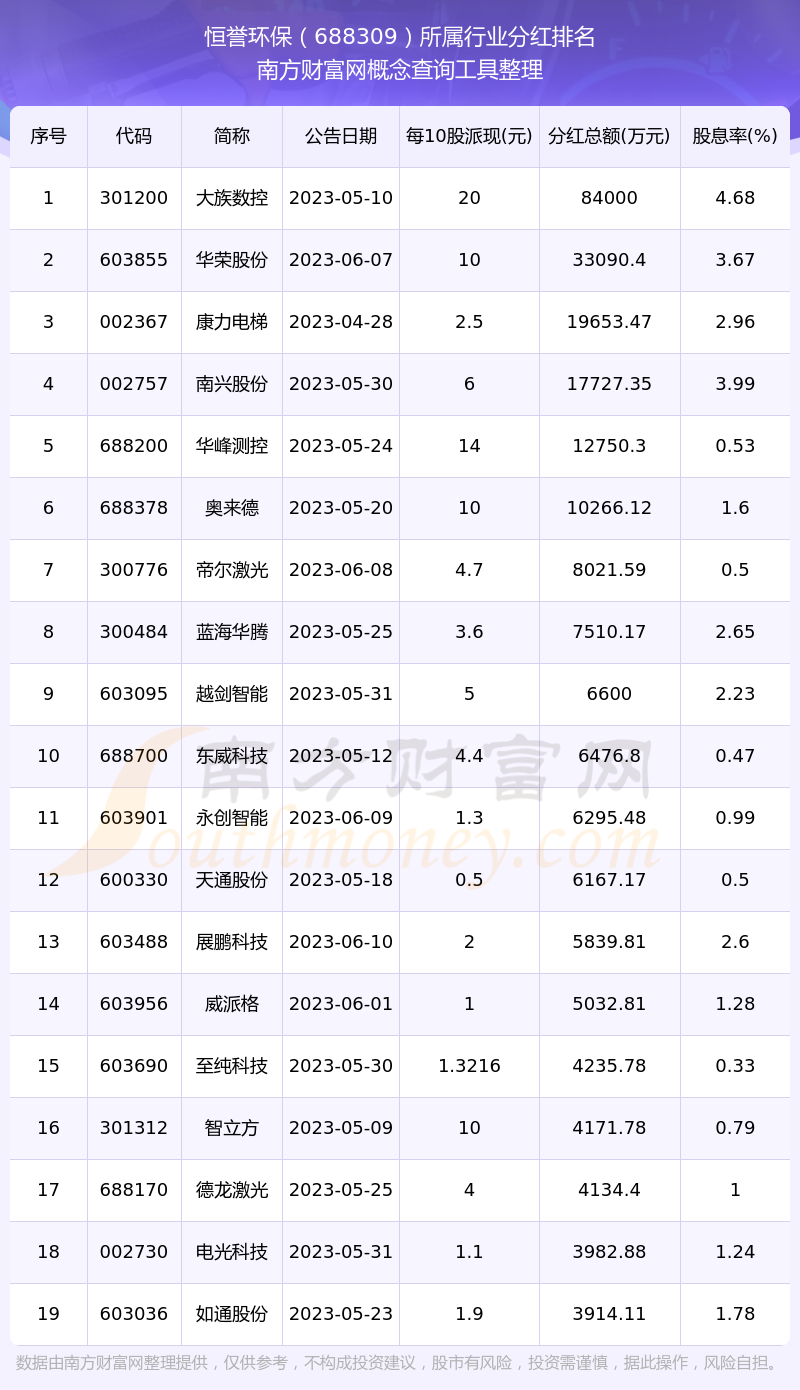
Task: Select stock code 002730
Action: (x=134, y=1252)
